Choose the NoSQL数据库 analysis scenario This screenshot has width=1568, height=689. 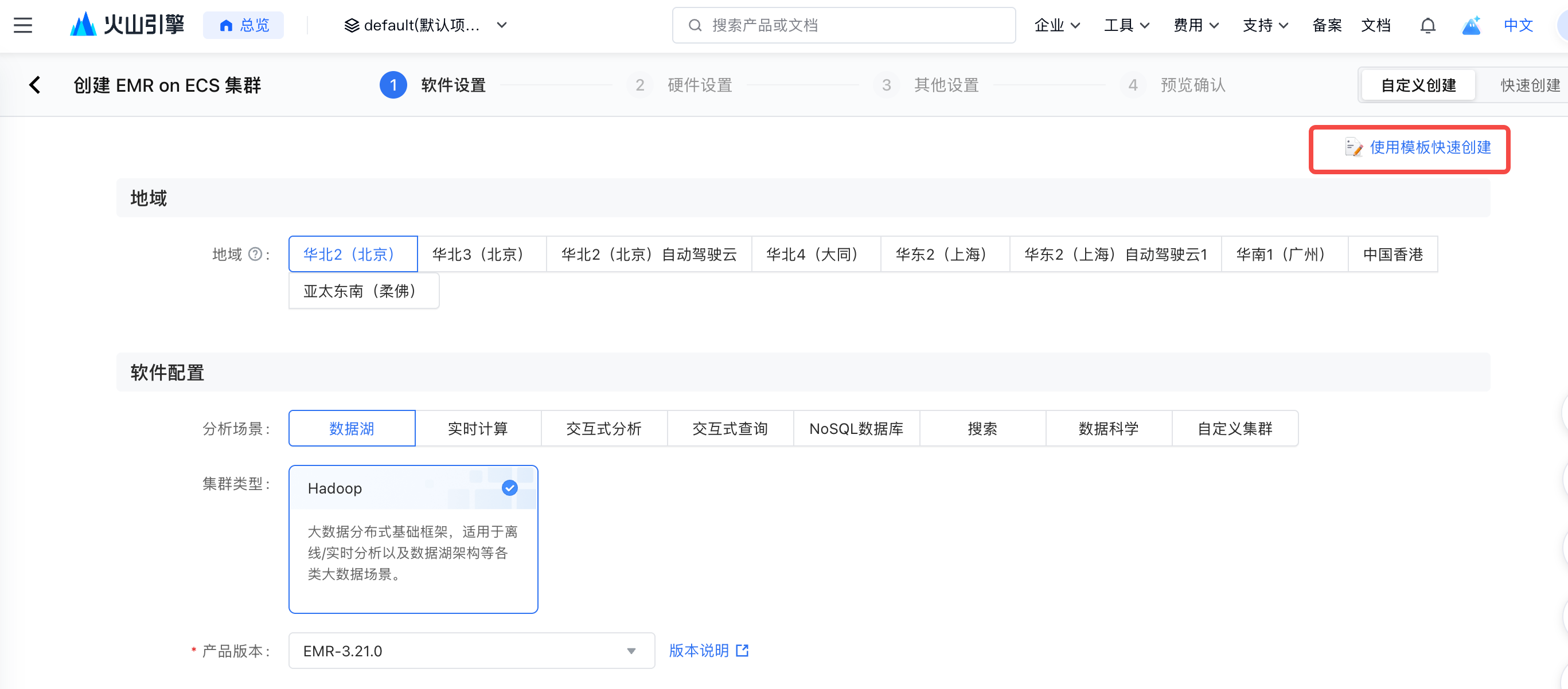tap(856, 429)
